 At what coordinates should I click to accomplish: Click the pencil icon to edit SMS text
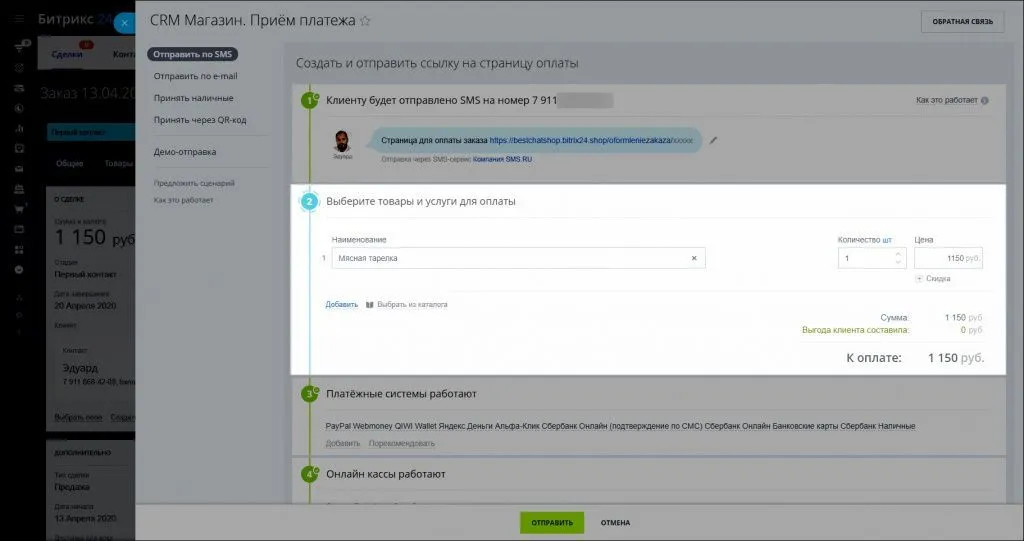[x=714, y=141]
